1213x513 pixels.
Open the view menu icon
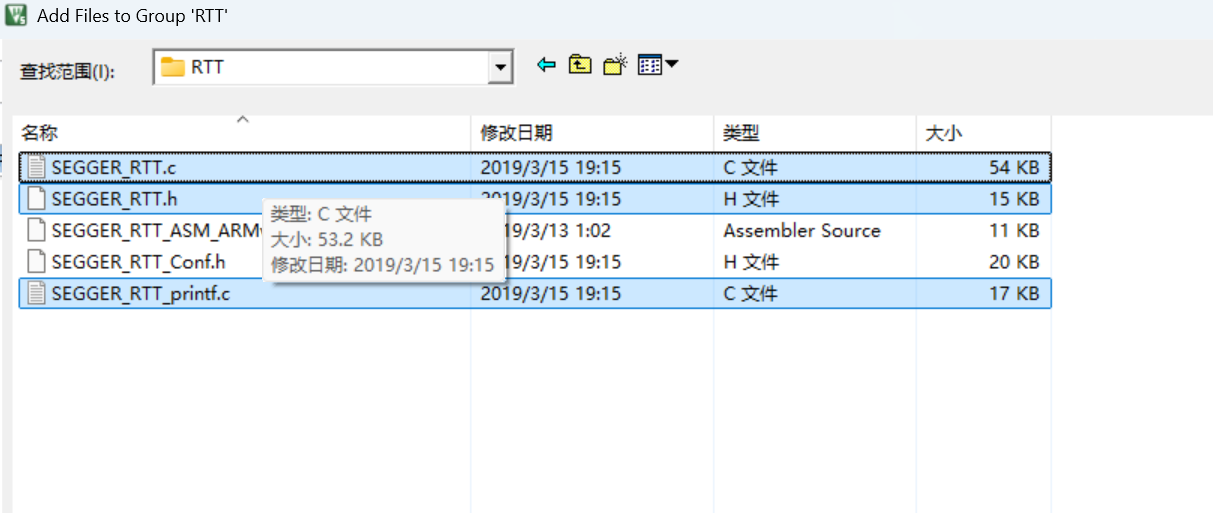click(x=650, y=65)
